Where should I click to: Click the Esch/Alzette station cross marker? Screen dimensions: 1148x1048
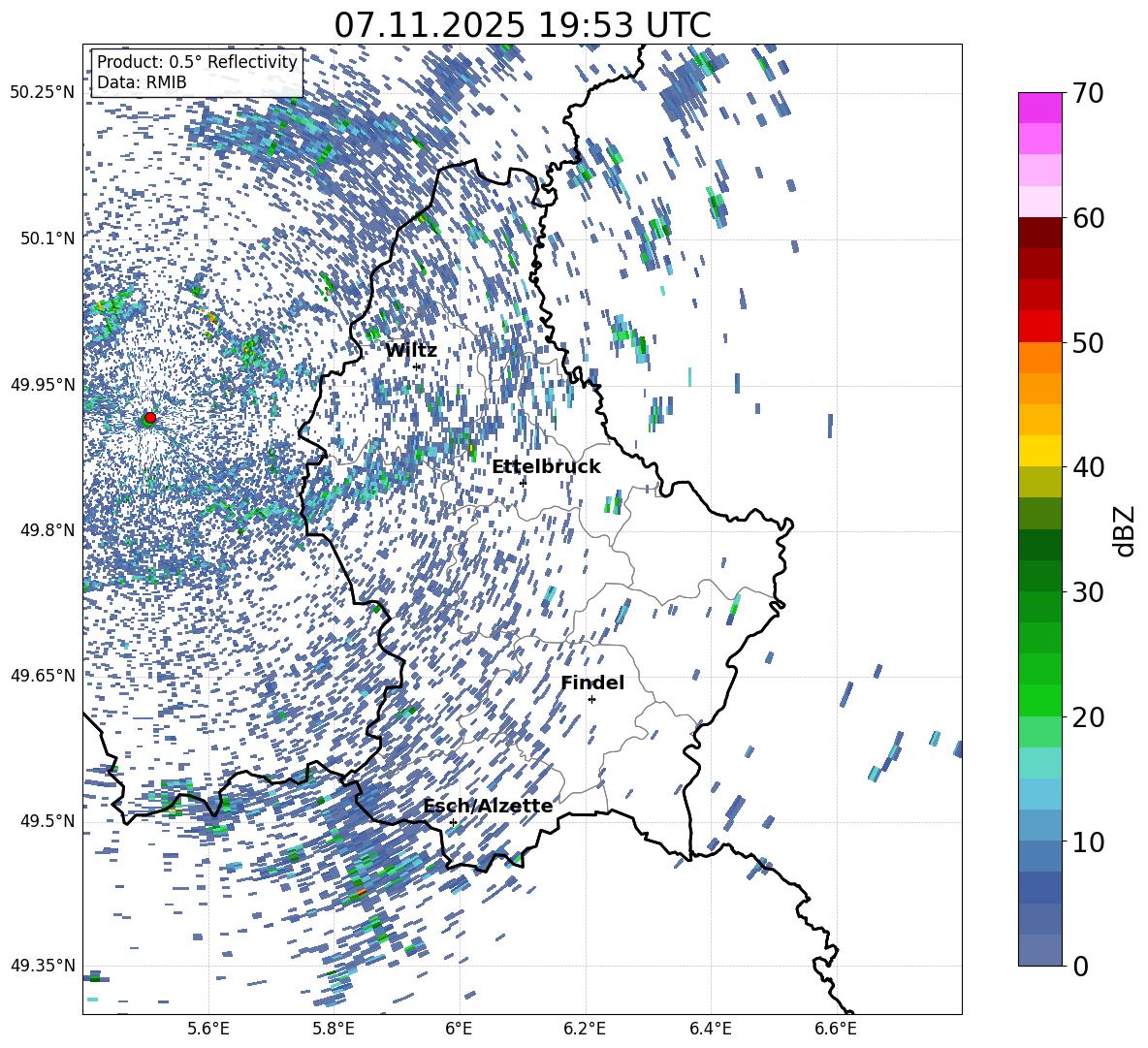(x=453, y=822)
